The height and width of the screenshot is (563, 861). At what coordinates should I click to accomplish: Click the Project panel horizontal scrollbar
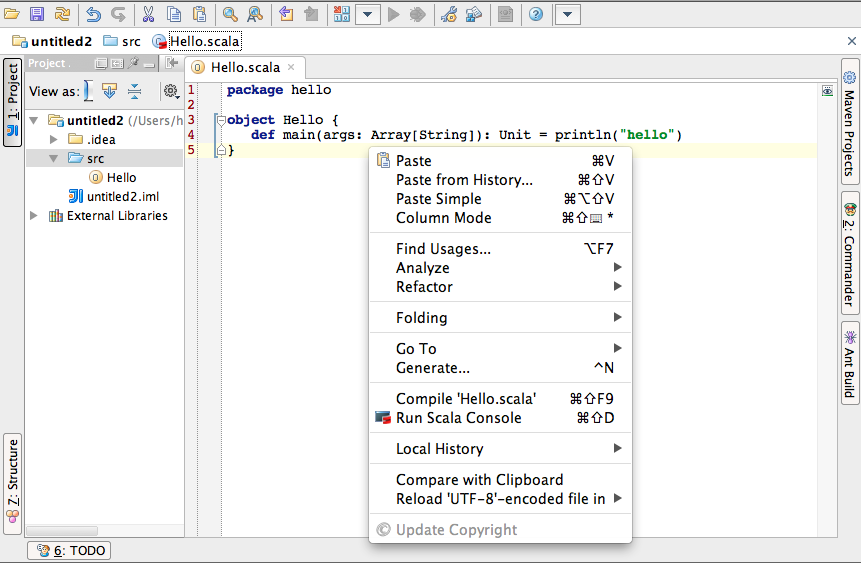pyautogui.click(x=62, y=531)
